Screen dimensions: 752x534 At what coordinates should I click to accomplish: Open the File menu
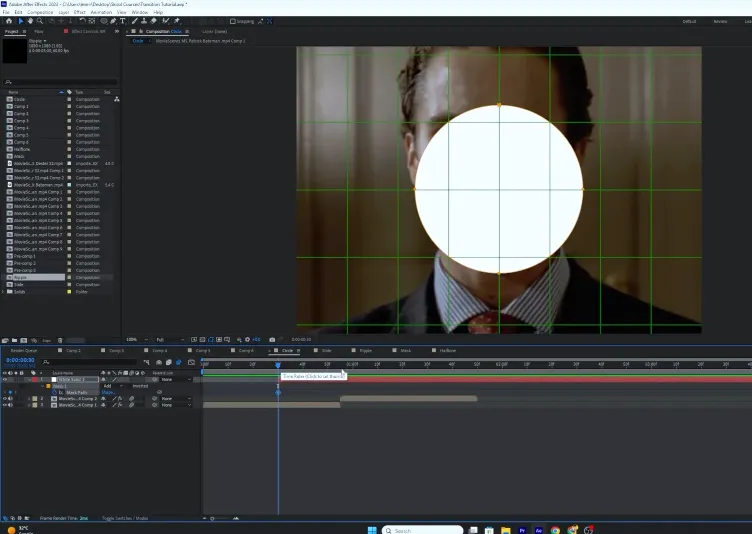click(x=6, y=12)
